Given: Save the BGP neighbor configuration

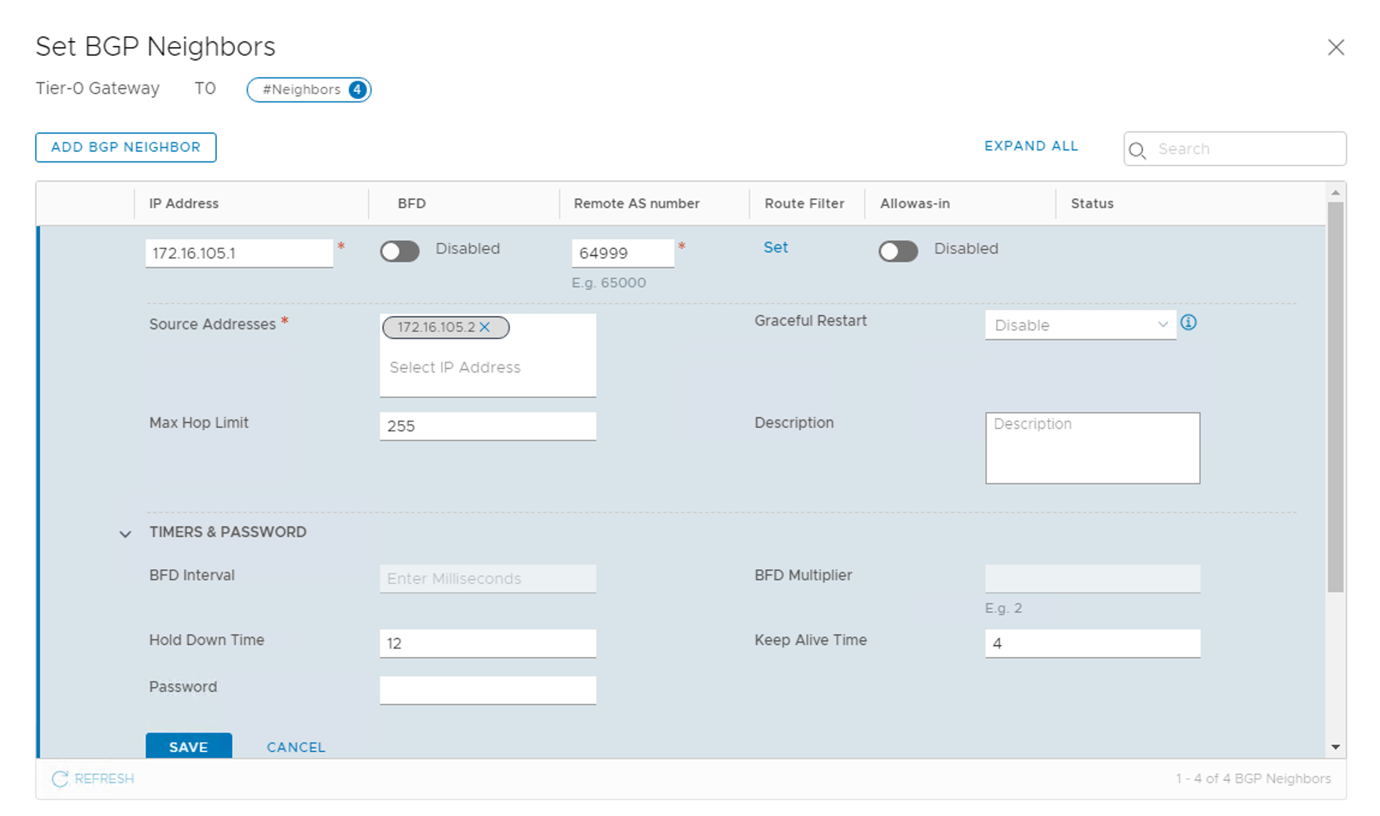Looking at the screenshot, I should click(x=188, y=747).
